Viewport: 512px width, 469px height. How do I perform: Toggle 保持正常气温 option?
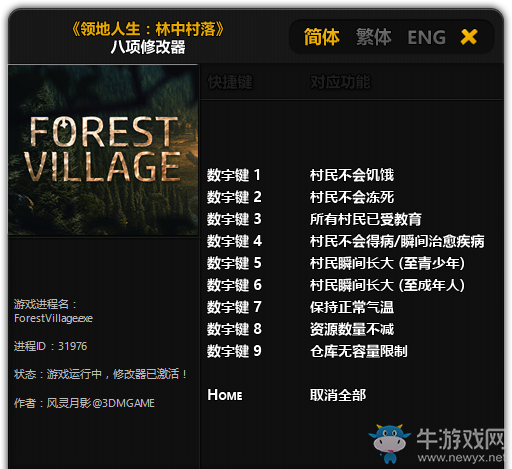tap(352, 307)
